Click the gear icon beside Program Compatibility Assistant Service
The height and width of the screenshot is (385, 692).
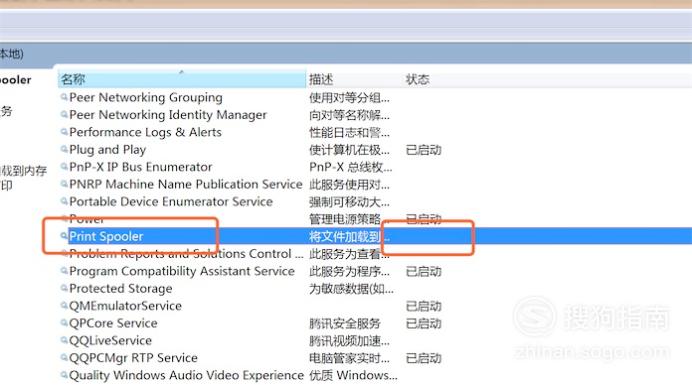(x=64, y=271)
